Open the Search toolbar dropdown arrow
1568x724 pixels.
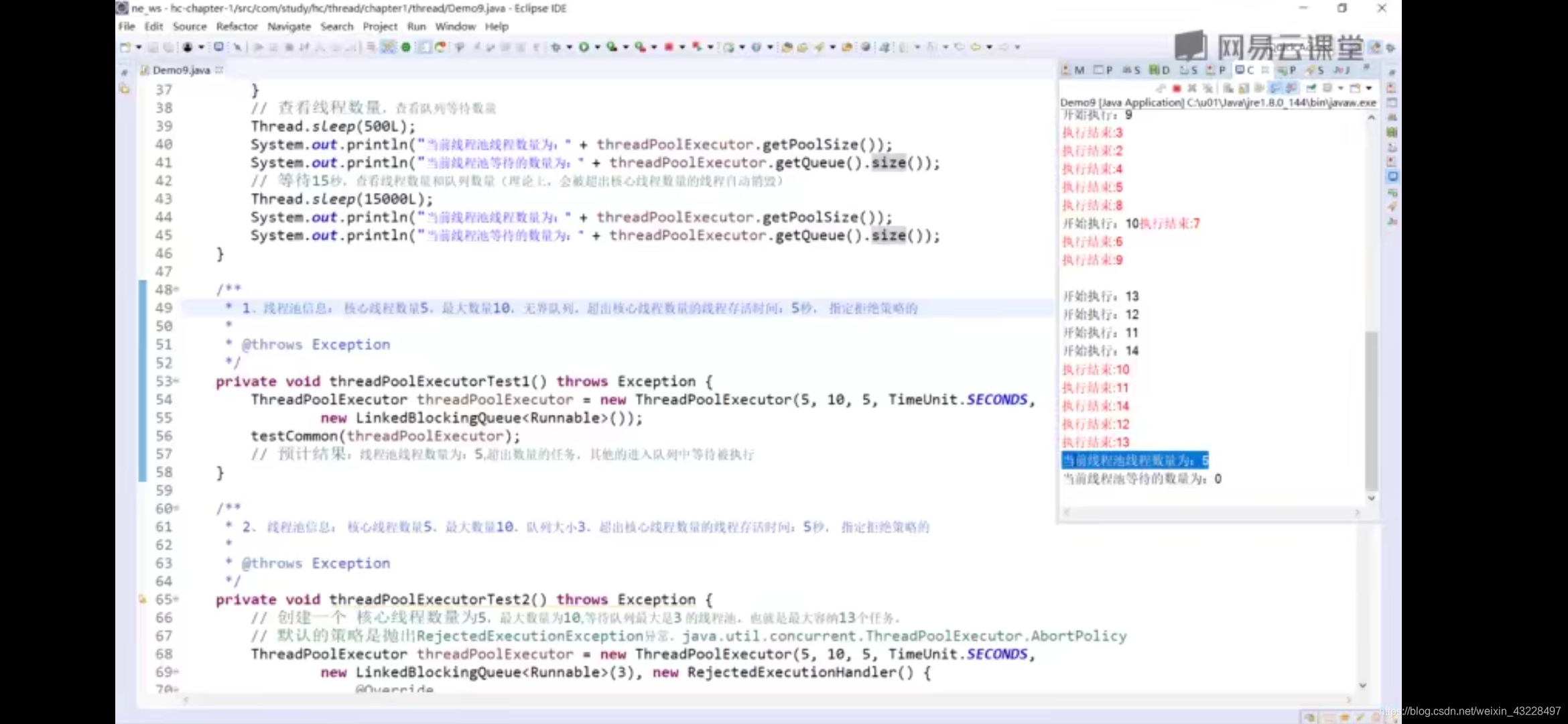click(832, 47)
